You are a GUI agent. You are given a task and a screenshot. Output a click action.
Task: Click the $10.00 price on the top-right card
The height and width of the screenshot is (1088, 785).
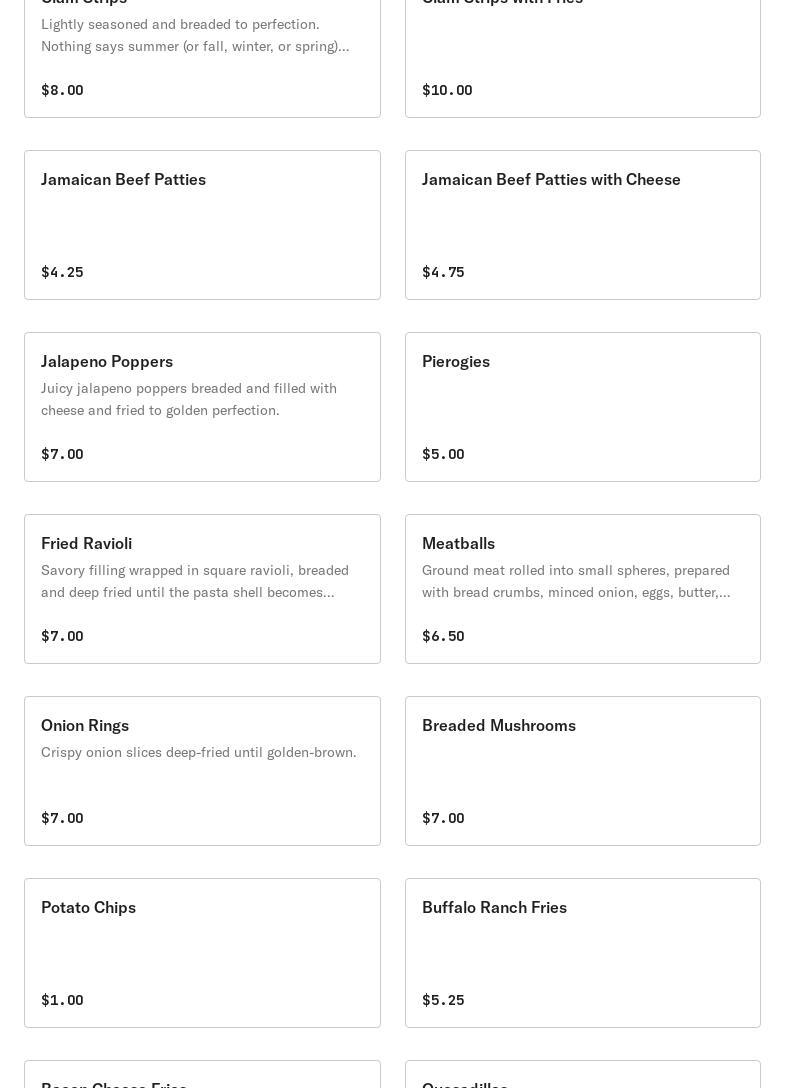pos(447,90)
